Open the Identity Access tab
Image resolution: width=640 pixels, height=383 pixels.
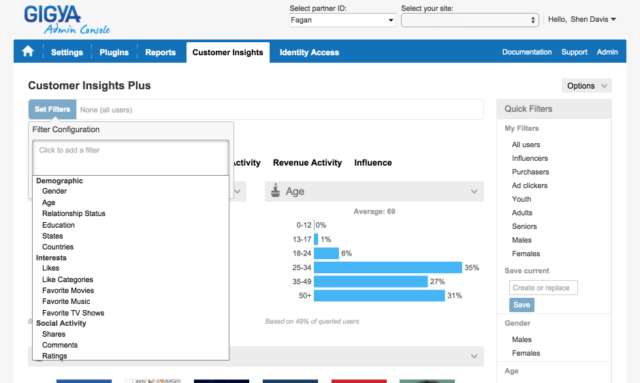click(x=309, y=52)
